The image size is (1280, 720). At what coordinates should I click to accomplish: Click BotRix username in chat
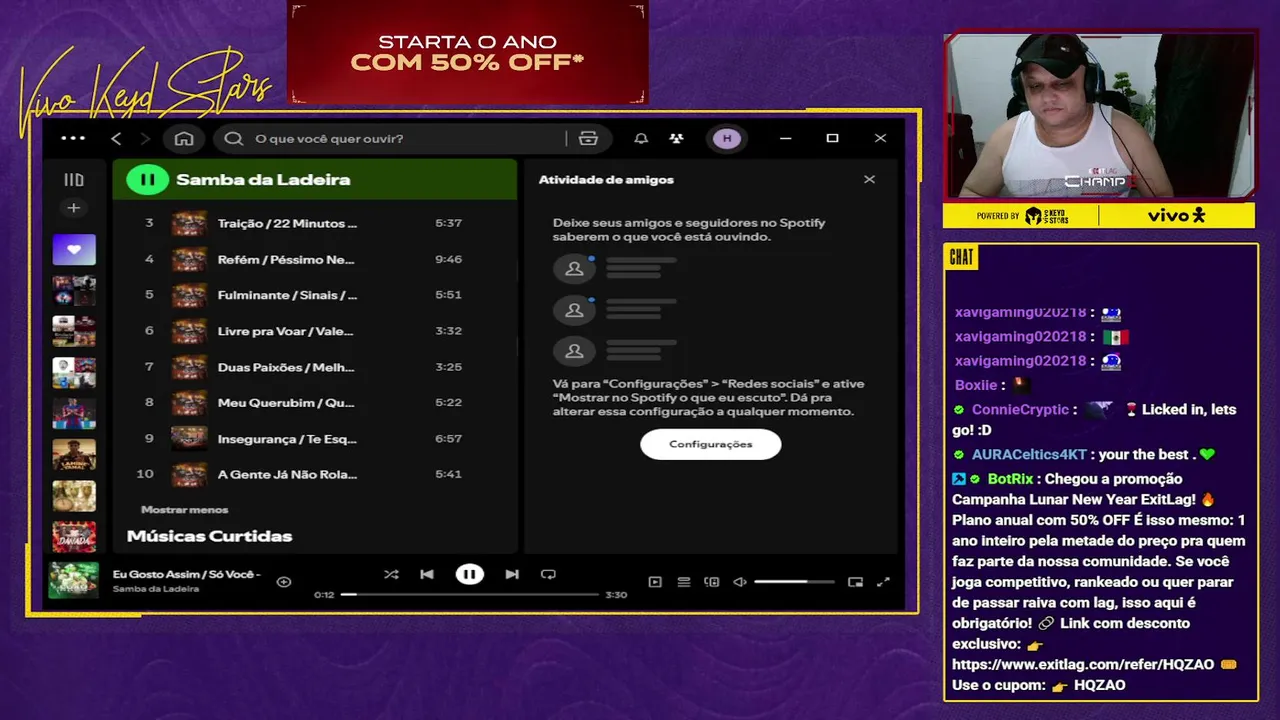tap(1011, 479)
